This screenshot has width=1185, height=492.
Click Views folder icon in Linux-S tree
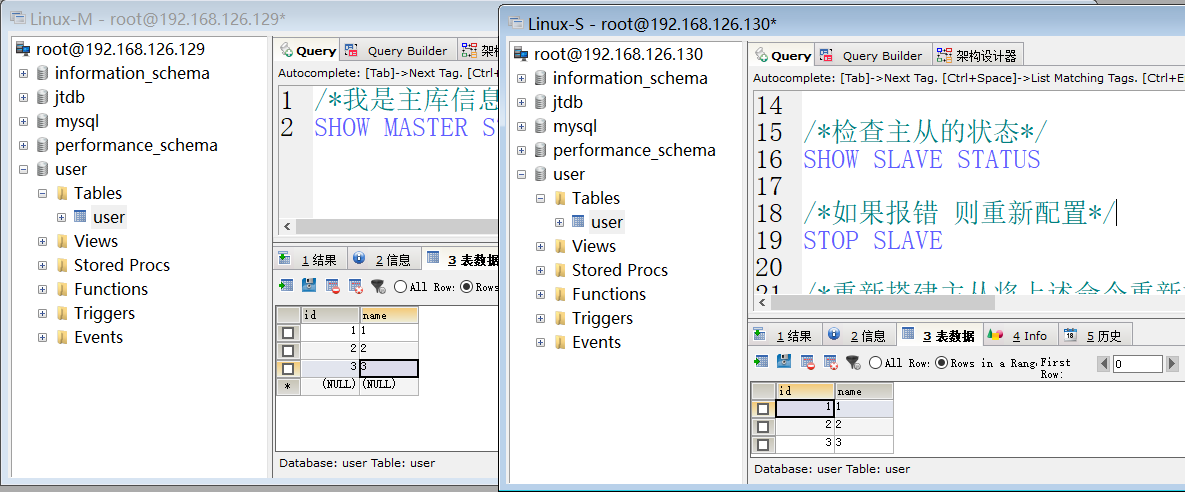[x=560, y=246]
